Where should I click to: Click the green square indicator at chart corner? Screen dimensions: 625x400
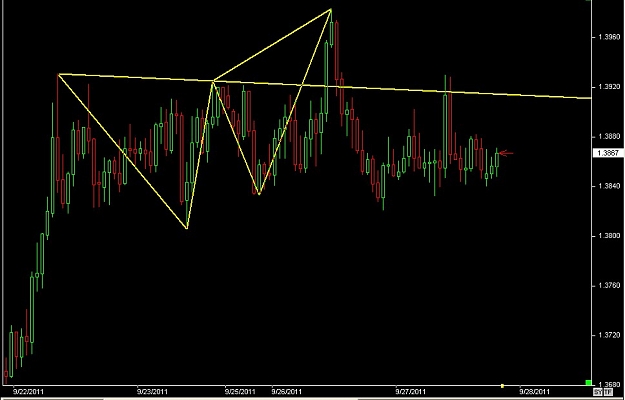coord(588,383)
